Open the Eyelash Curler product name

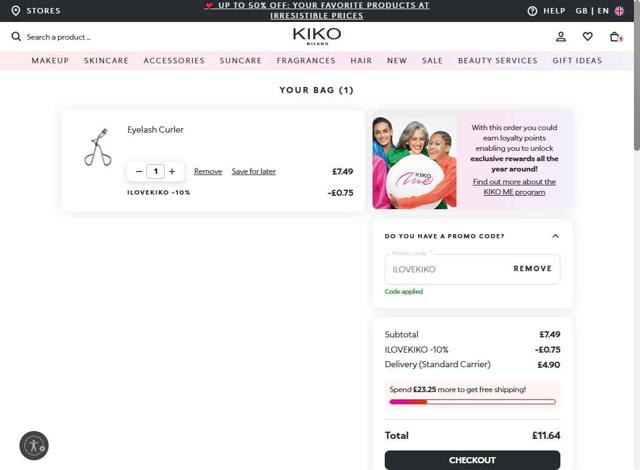[155, 130]
